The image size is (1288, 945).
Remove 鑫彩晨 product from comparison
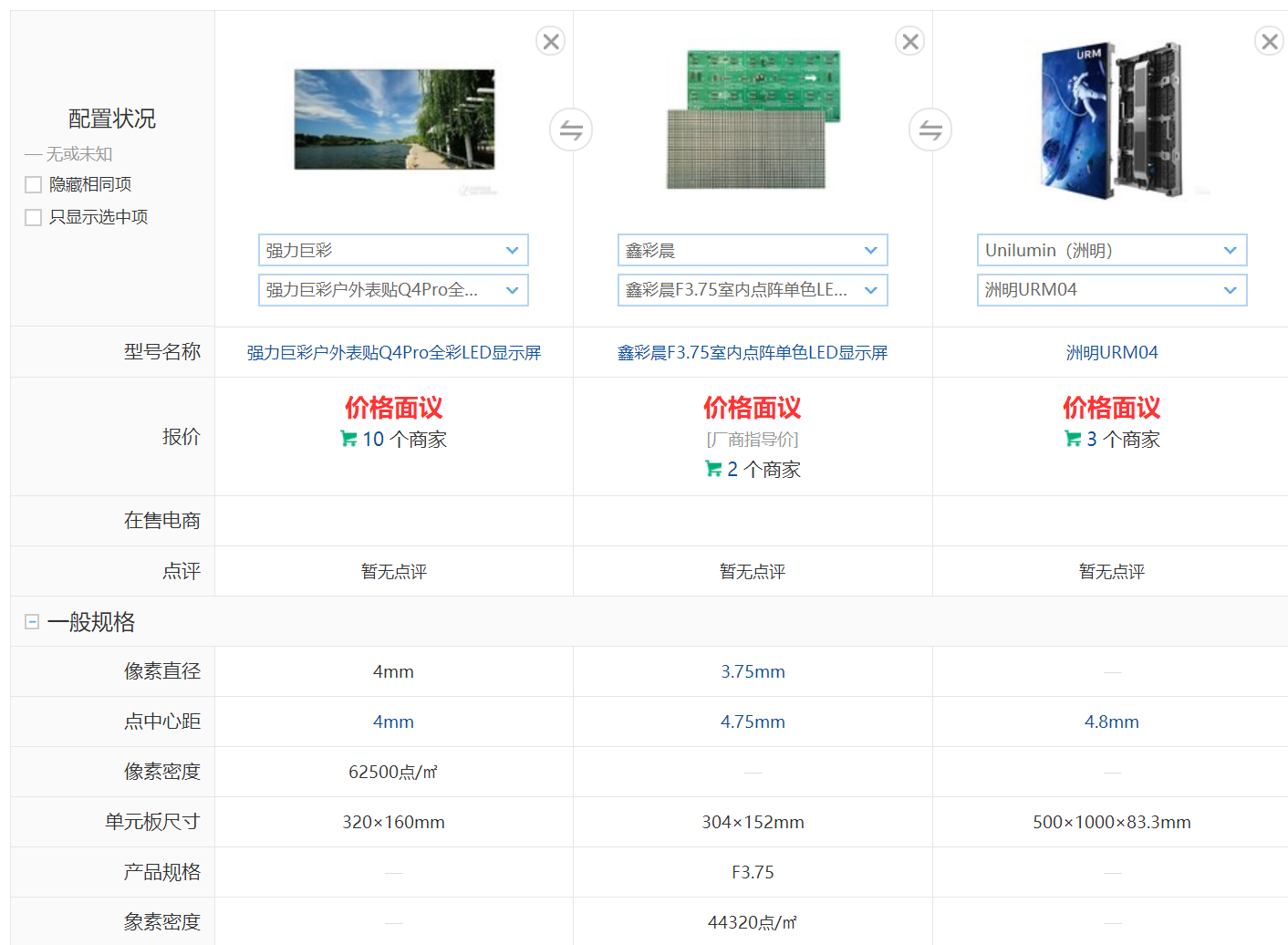[909, 41]
